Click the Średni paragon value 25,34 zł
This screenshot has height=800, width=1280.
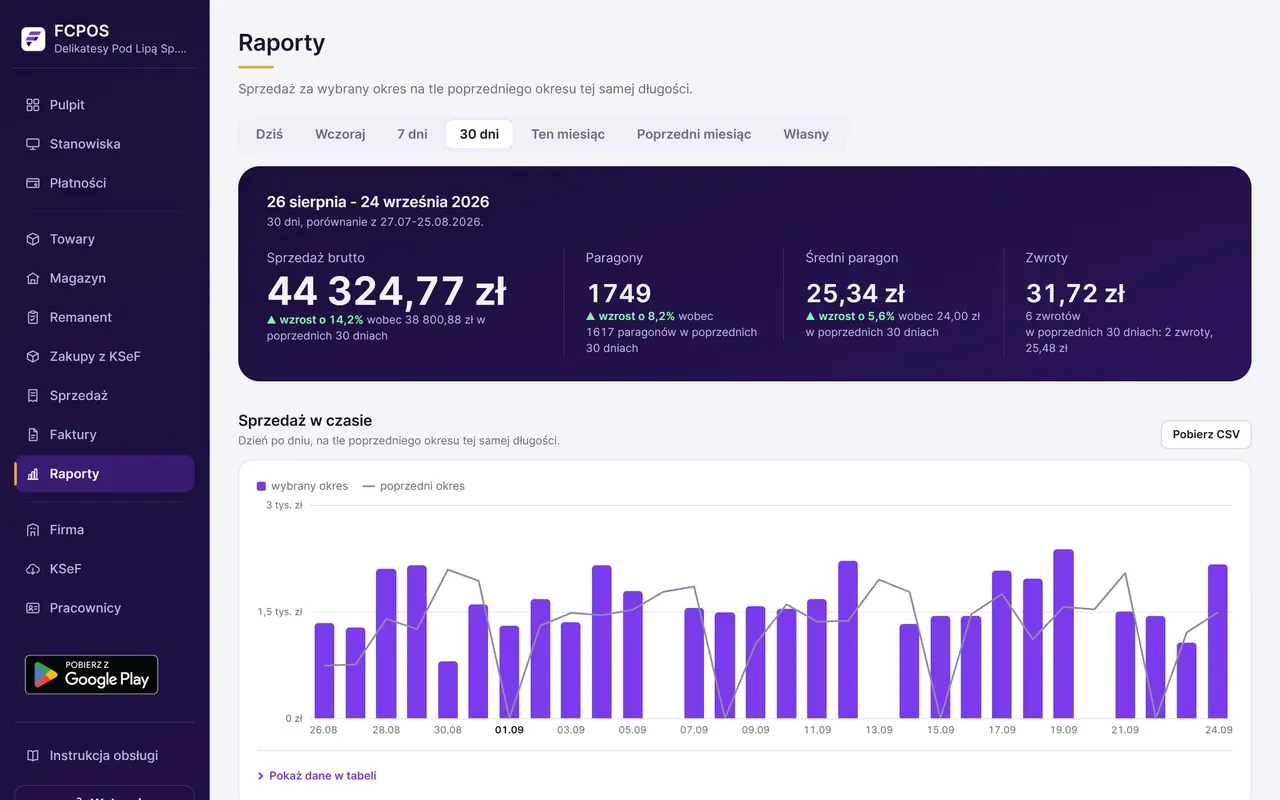tap(856, 293)
